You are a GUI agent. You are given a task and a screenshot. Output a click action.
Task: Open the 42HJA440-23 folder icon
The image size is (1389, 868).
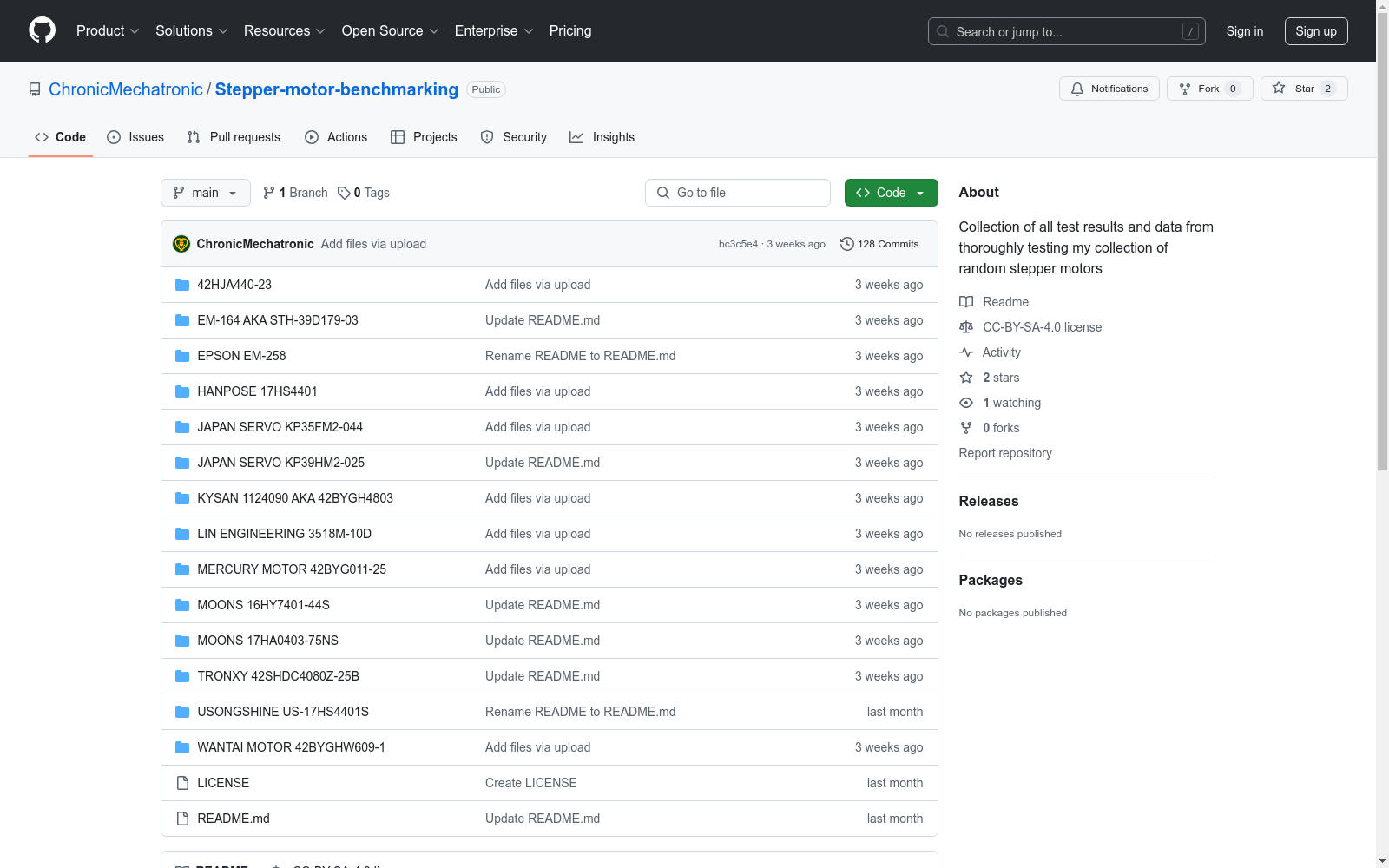pyautogui.click(x=182, y=285)
